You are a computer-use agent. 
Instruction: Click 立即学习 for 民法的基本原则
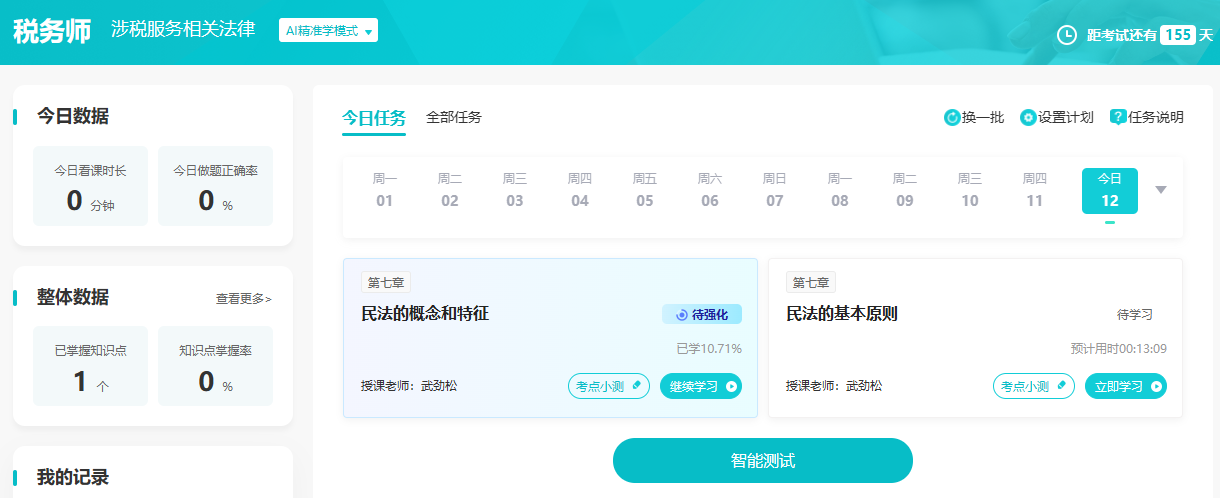click(1126, 386)
